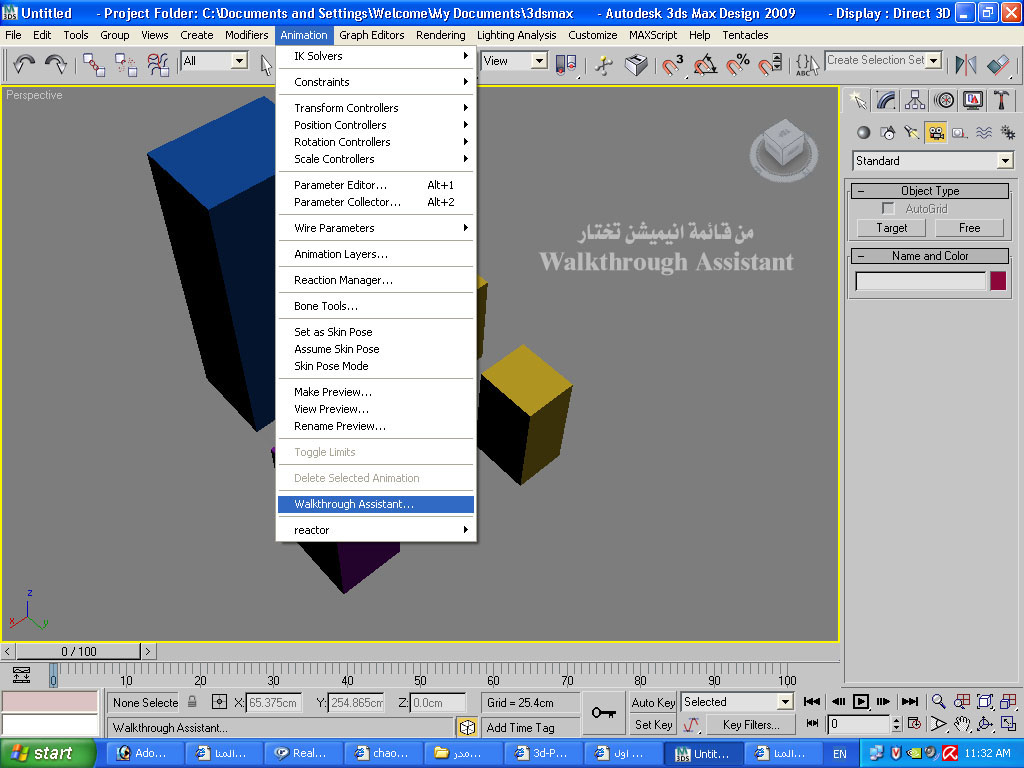Image resolution: width=1024 pixels, height=768 pixels.
Task: Toggle the Selection Lock padlock icon
Action: [192, 702]
